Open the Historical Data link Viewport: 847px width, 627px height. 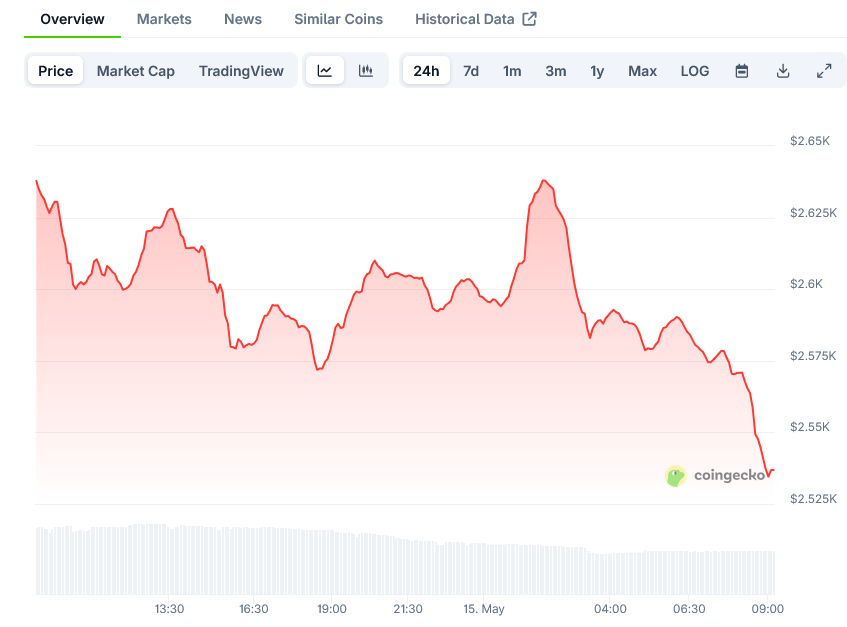coord(466,18)
